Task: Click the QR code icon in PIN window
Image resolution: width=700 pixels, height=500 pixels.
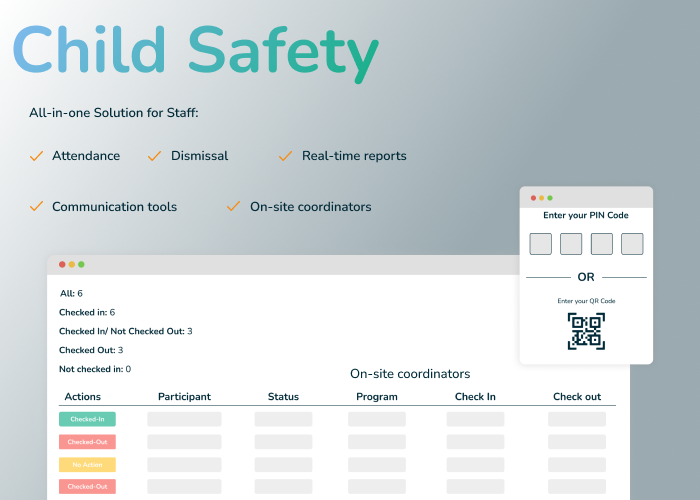Action: click(586, 331)
